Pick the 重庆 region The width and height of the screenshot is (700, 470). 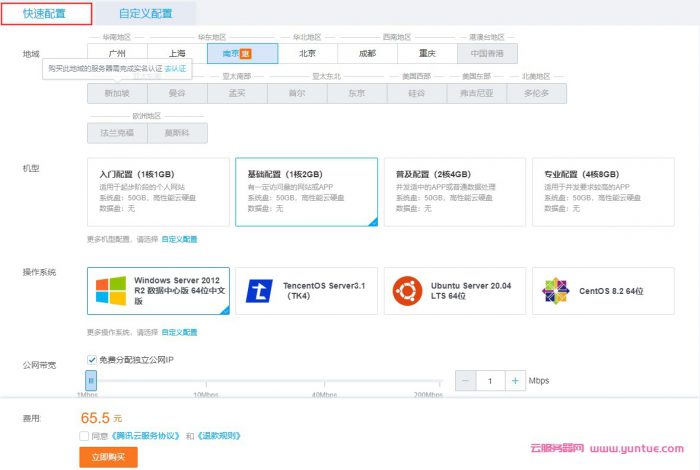(427, 54)
